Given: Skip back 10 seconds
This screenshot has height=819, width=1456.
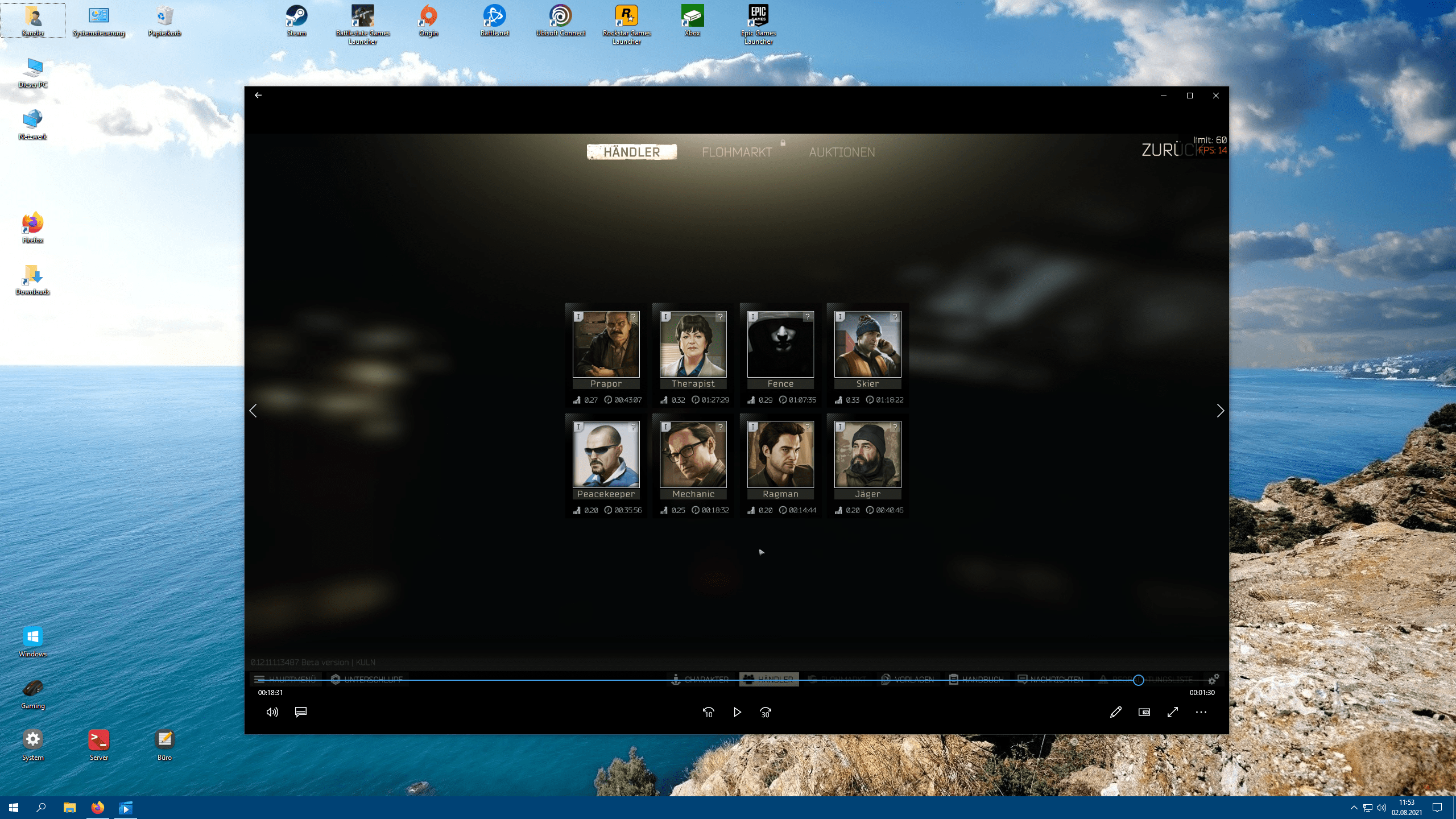Looking at the screenshot, I should [708, 712].
